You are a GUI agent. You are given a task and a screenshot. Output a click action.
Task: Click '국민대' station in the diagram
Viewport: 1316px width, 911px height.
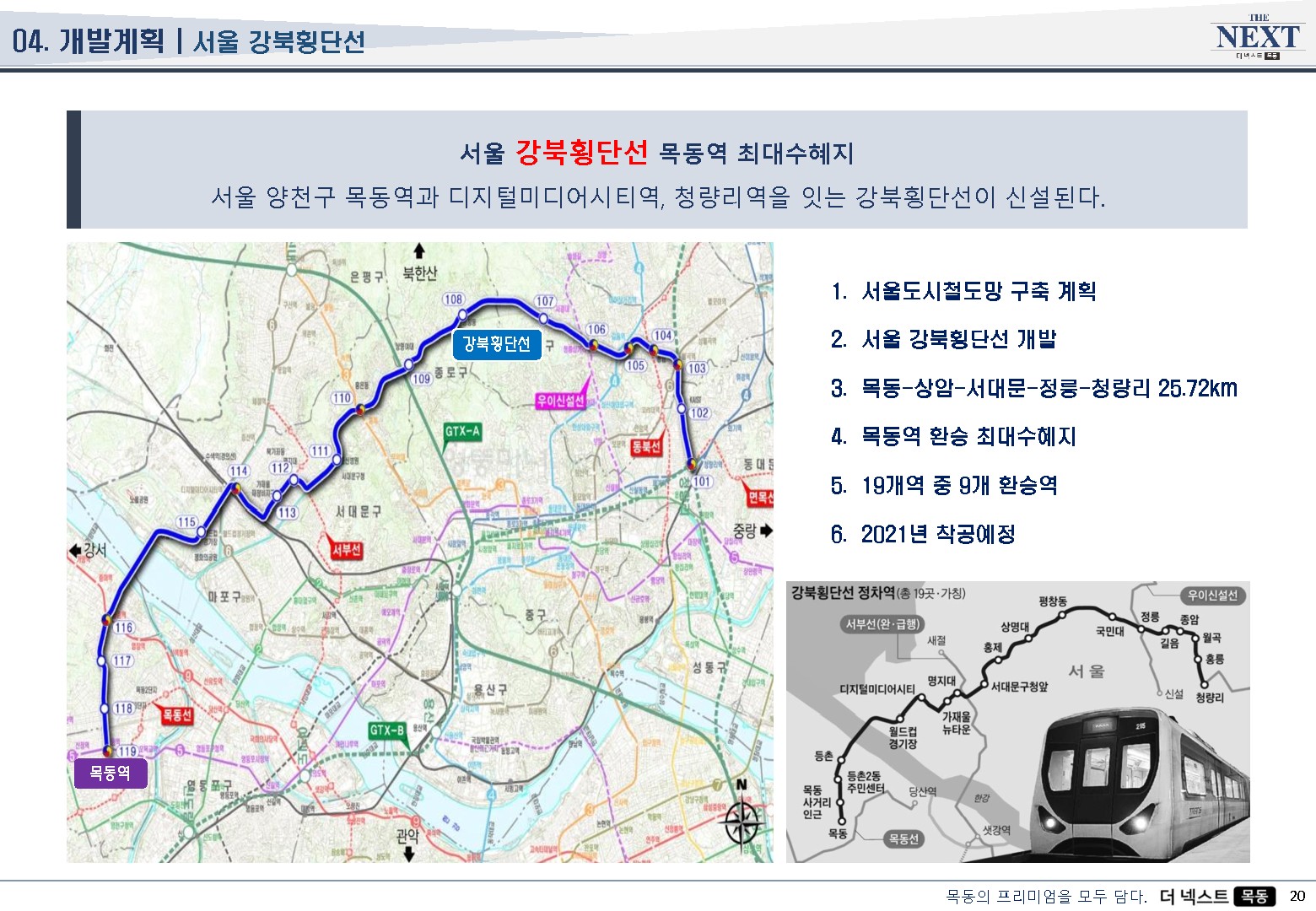pos(1109,631)
